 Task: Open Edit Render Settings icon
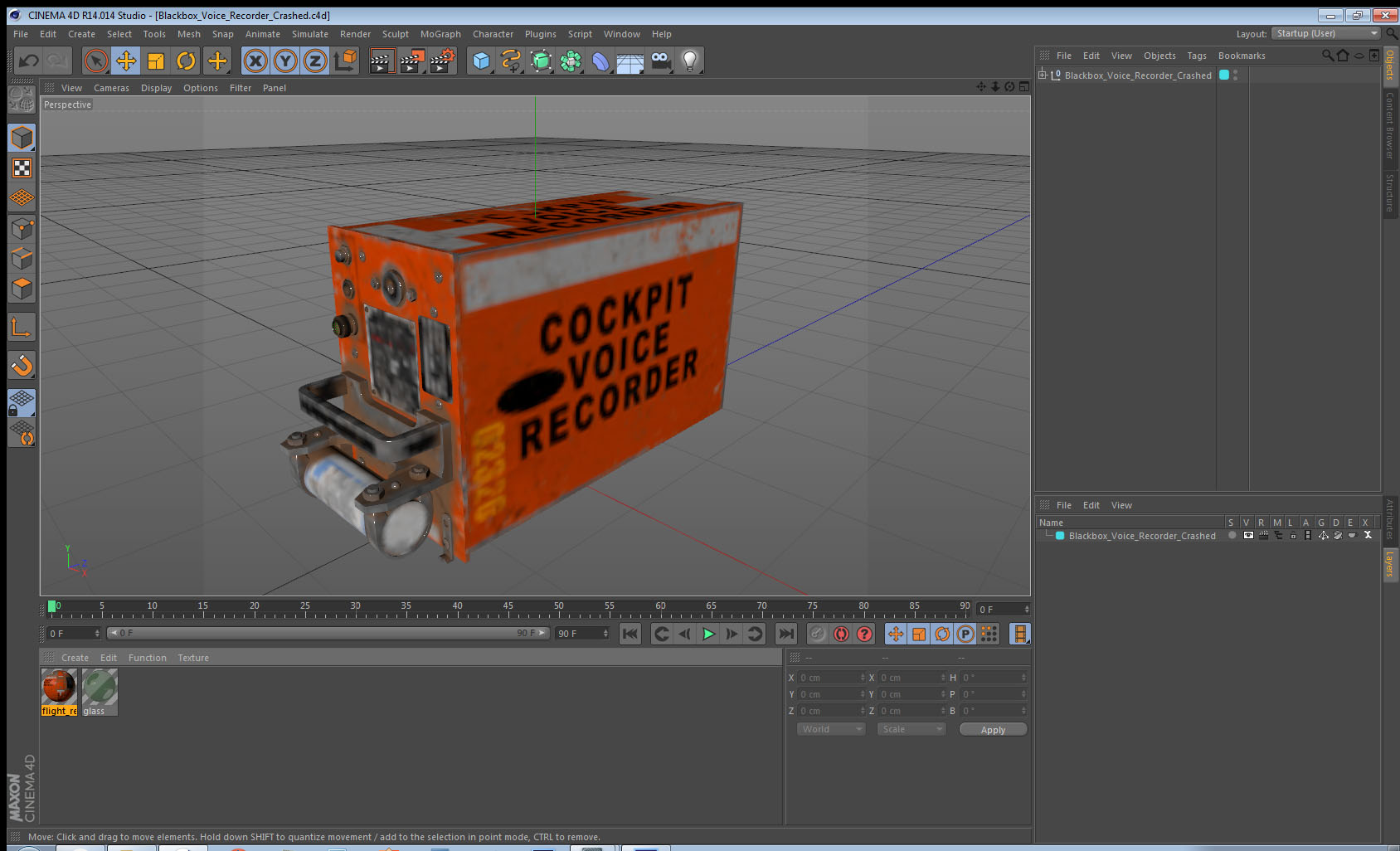click(x=443, y=61)
